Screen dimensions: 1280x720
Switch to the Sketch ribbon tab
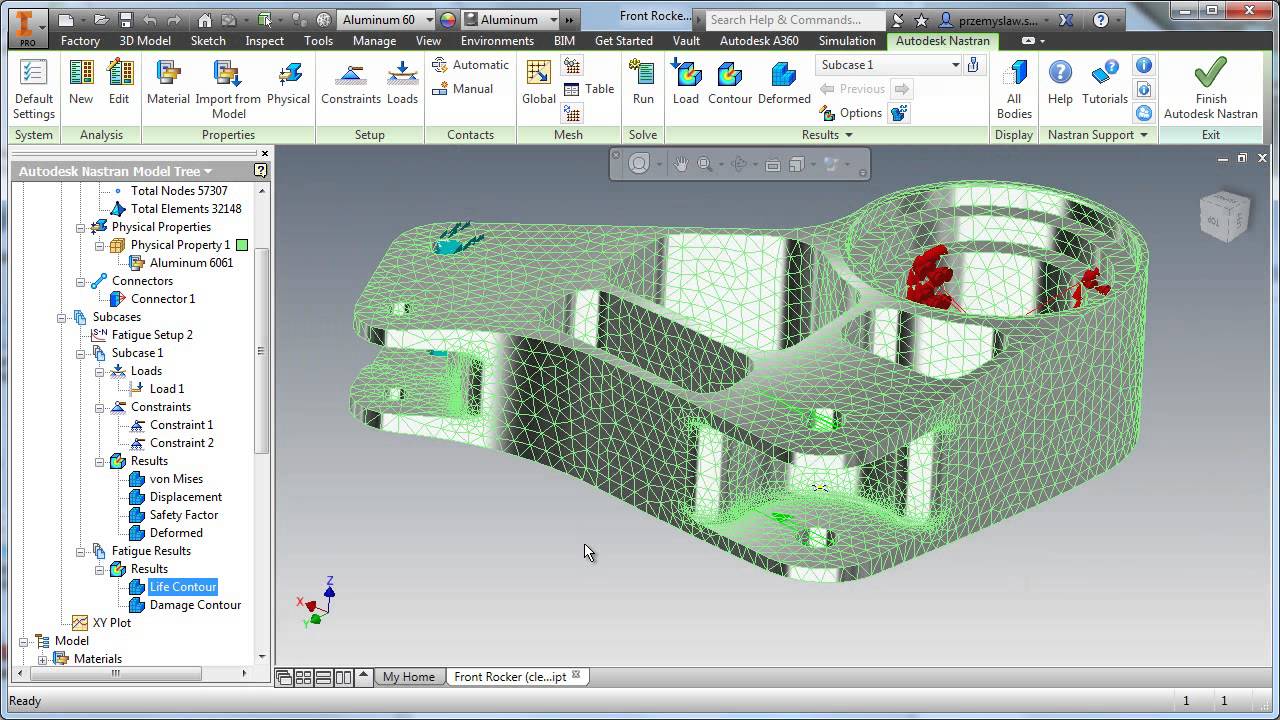point(208,41)
